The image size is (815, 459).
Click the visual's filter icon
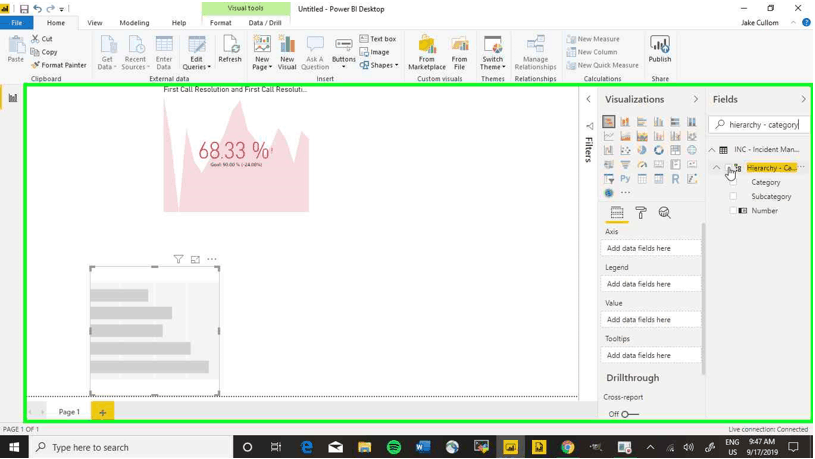pyautogui.click(x=178, y=259)
